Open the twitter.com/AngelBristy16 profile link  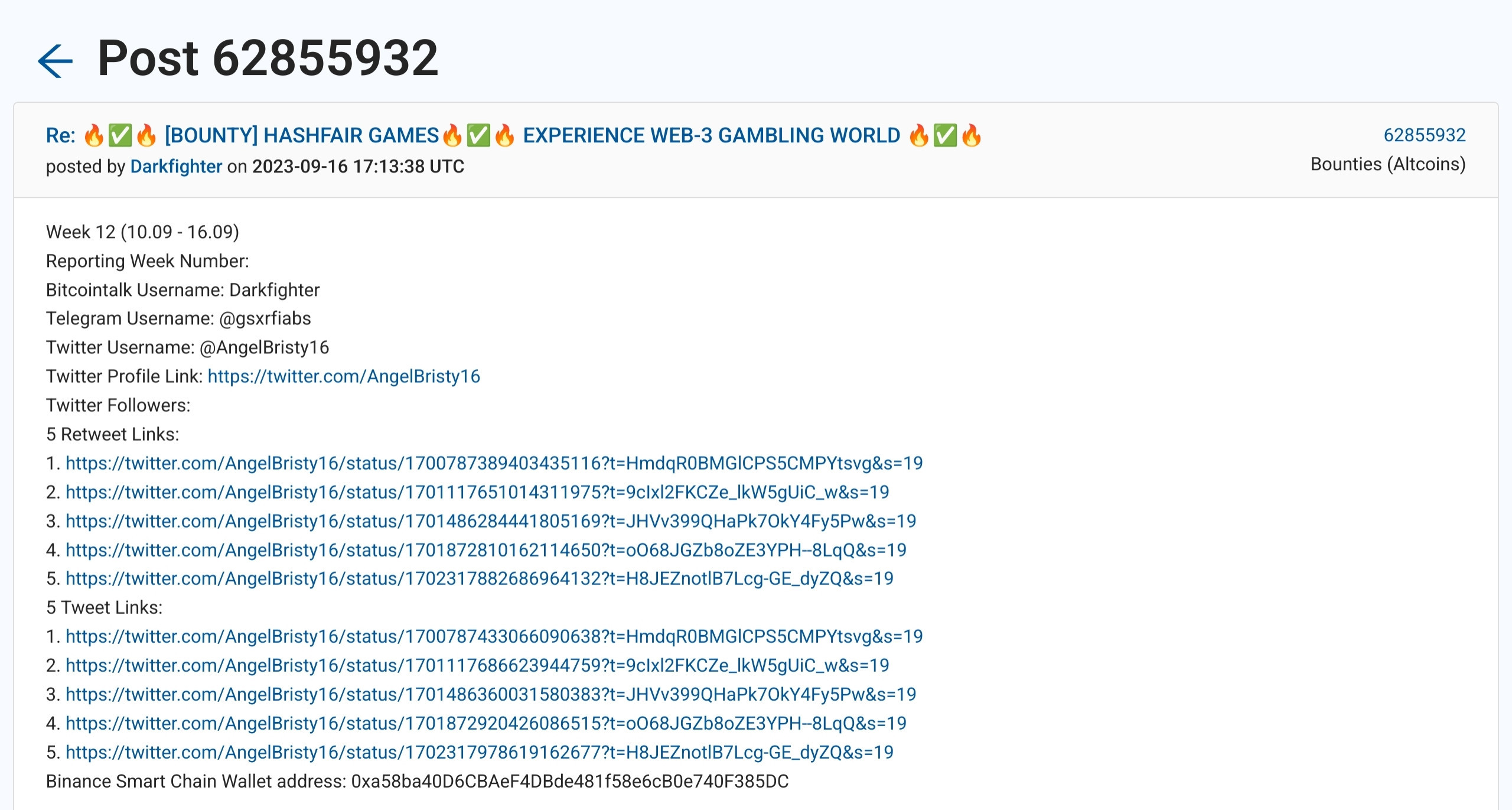[x=344, y=376]
